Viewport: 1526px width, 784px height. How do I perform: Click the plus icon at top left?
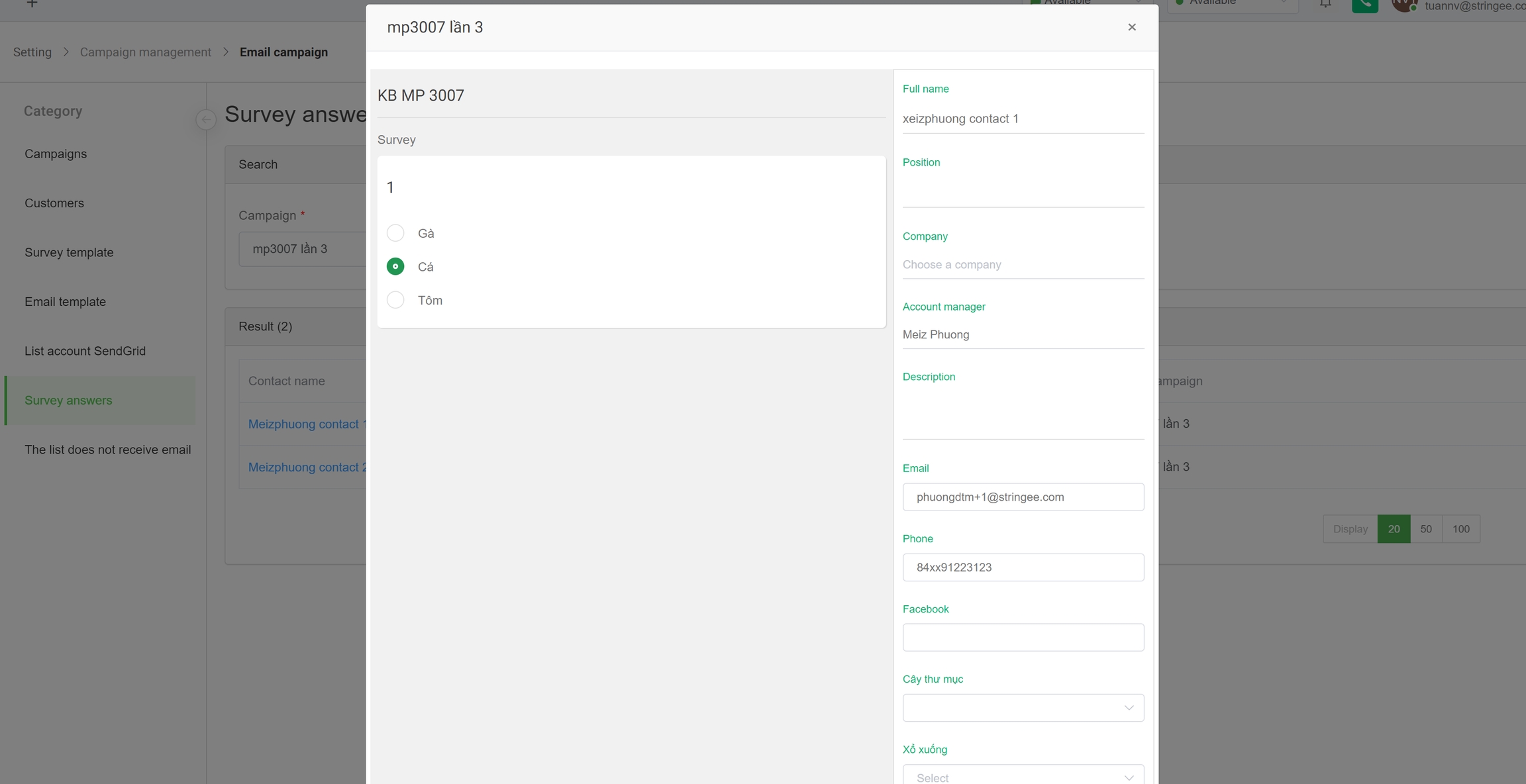pos(32,4)
